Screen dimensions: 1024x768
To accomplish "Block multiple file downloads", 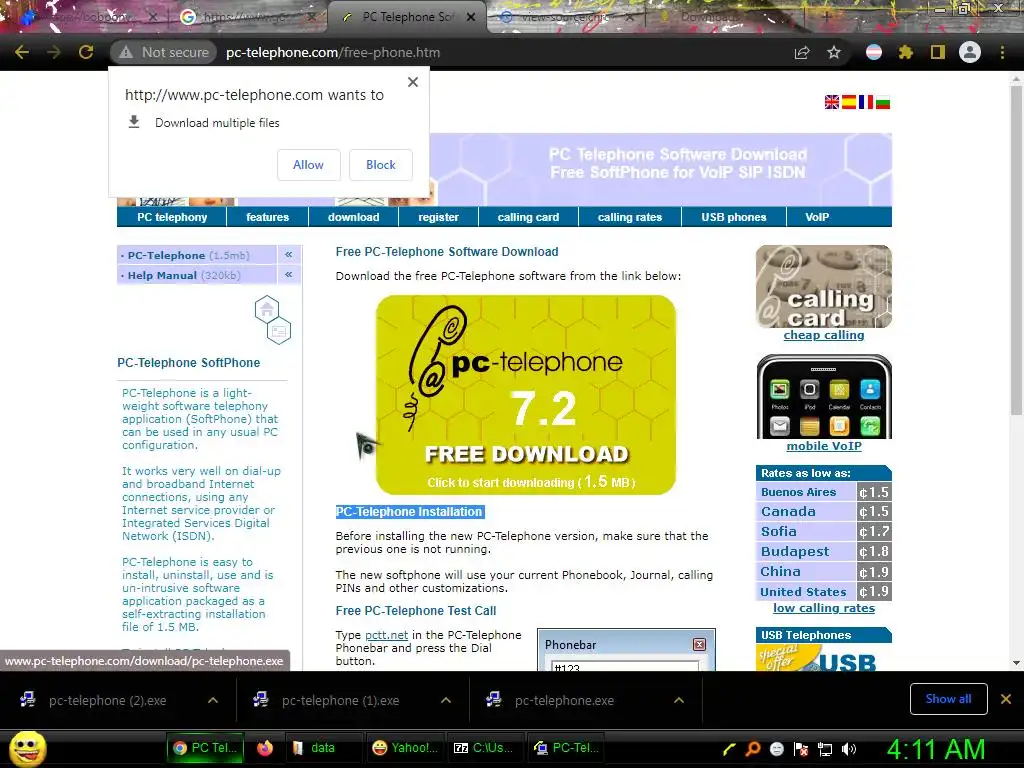I will [x=381, y=165].
